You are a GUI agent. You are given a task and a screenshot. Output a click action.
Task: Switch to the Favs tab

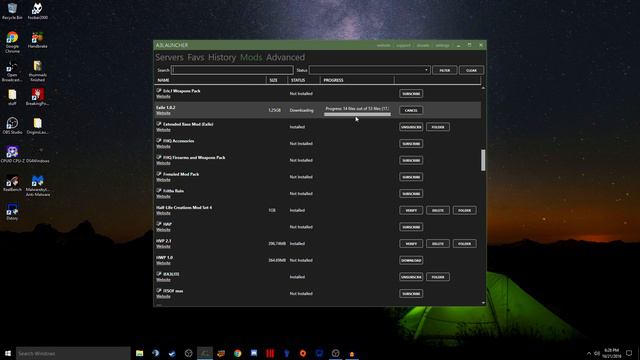196,58
